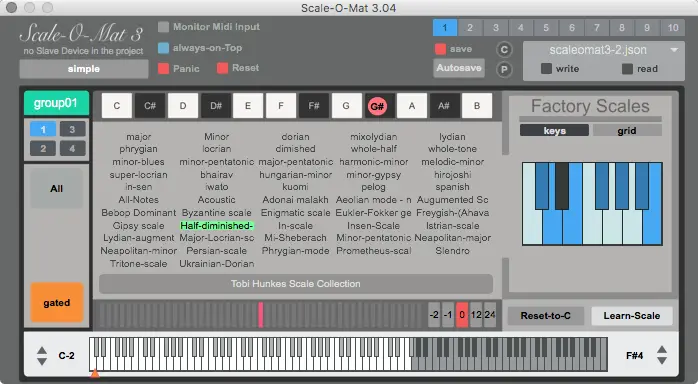The width and height of the screenshot is (698, 384).
Task: Choose the Half-diminished- scale
Action: (x=217, y=226)
